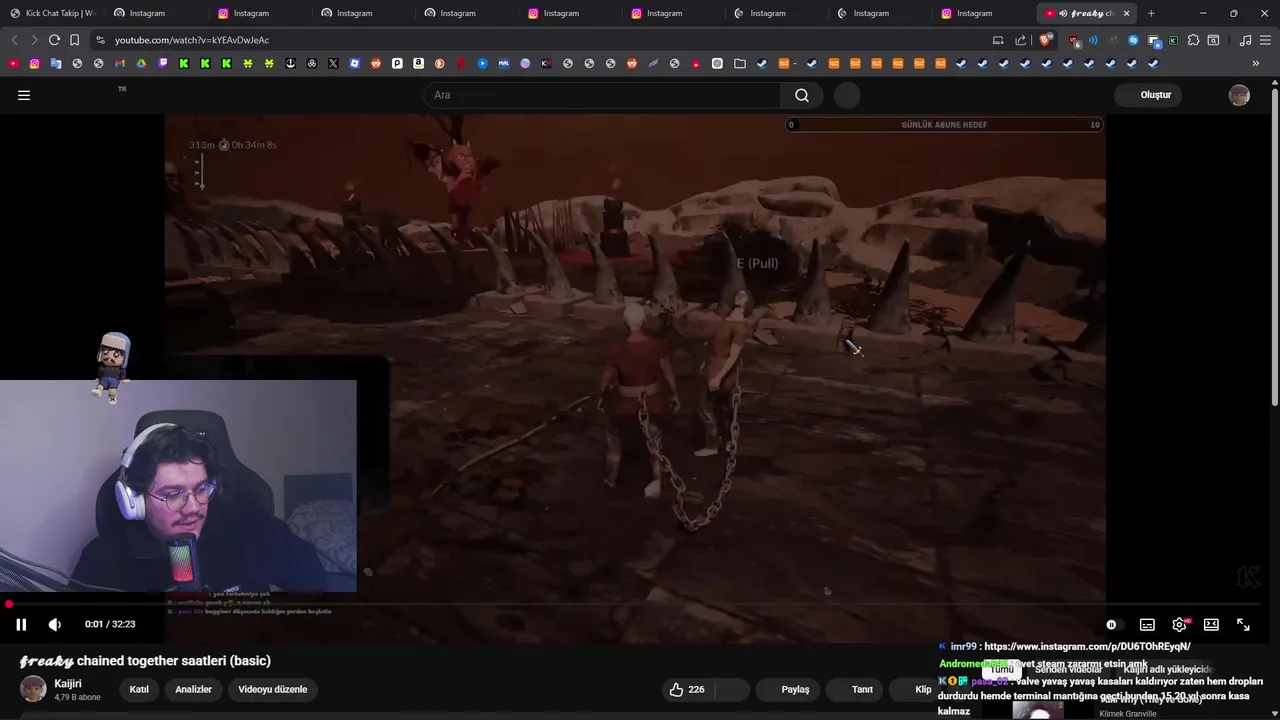Open the account avatar menu

[1239, 95]
